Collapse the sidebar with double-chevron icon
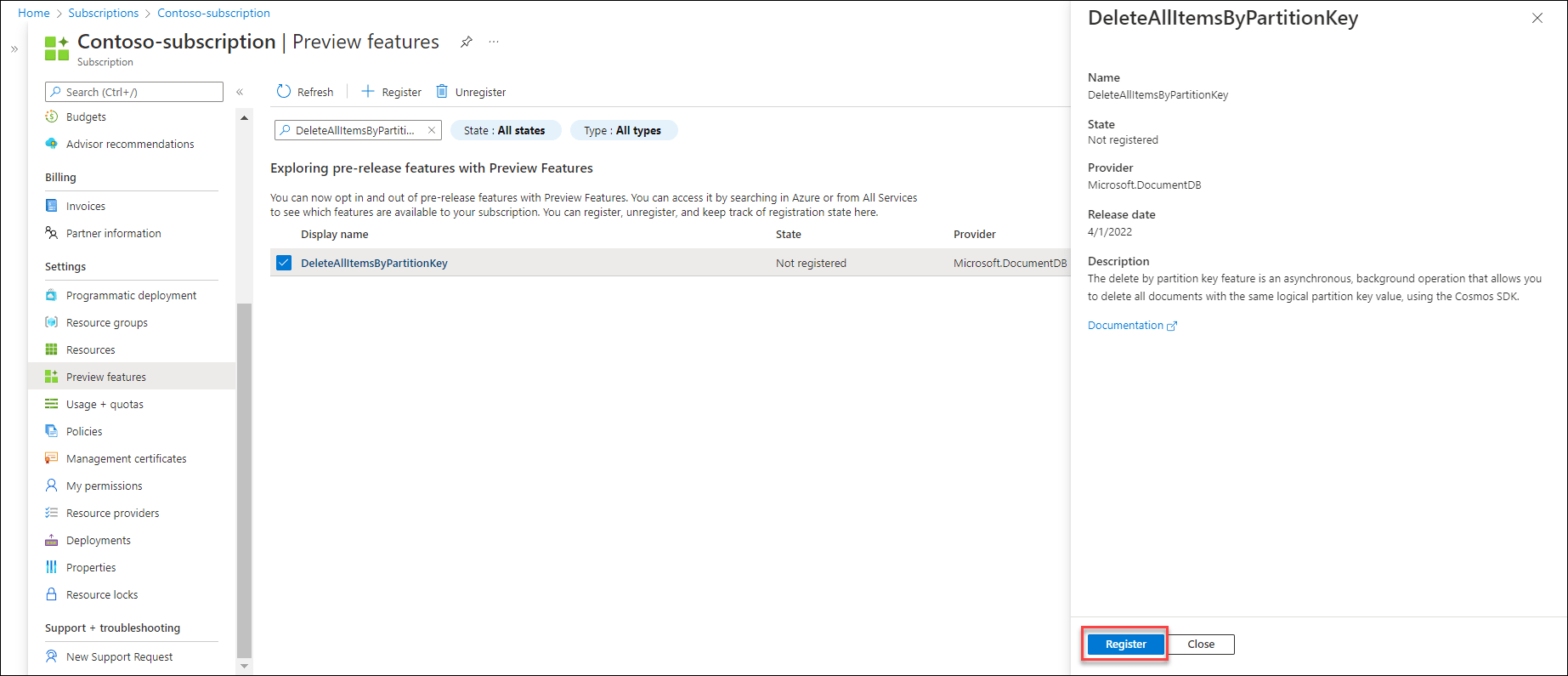1568x676 pixels. pos(240,92)
